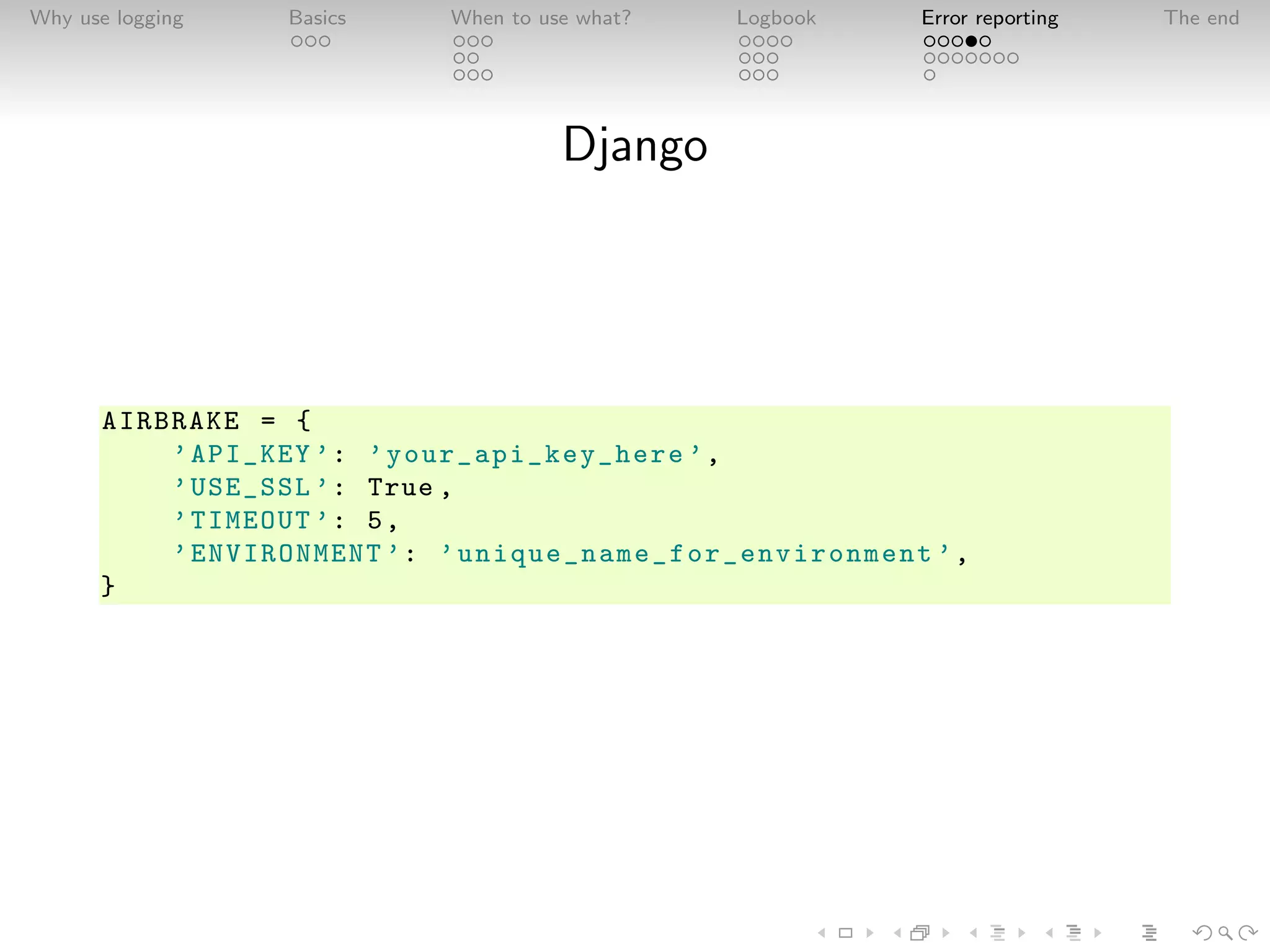
Task: Click the Django slide title
Action: point(635,146)
